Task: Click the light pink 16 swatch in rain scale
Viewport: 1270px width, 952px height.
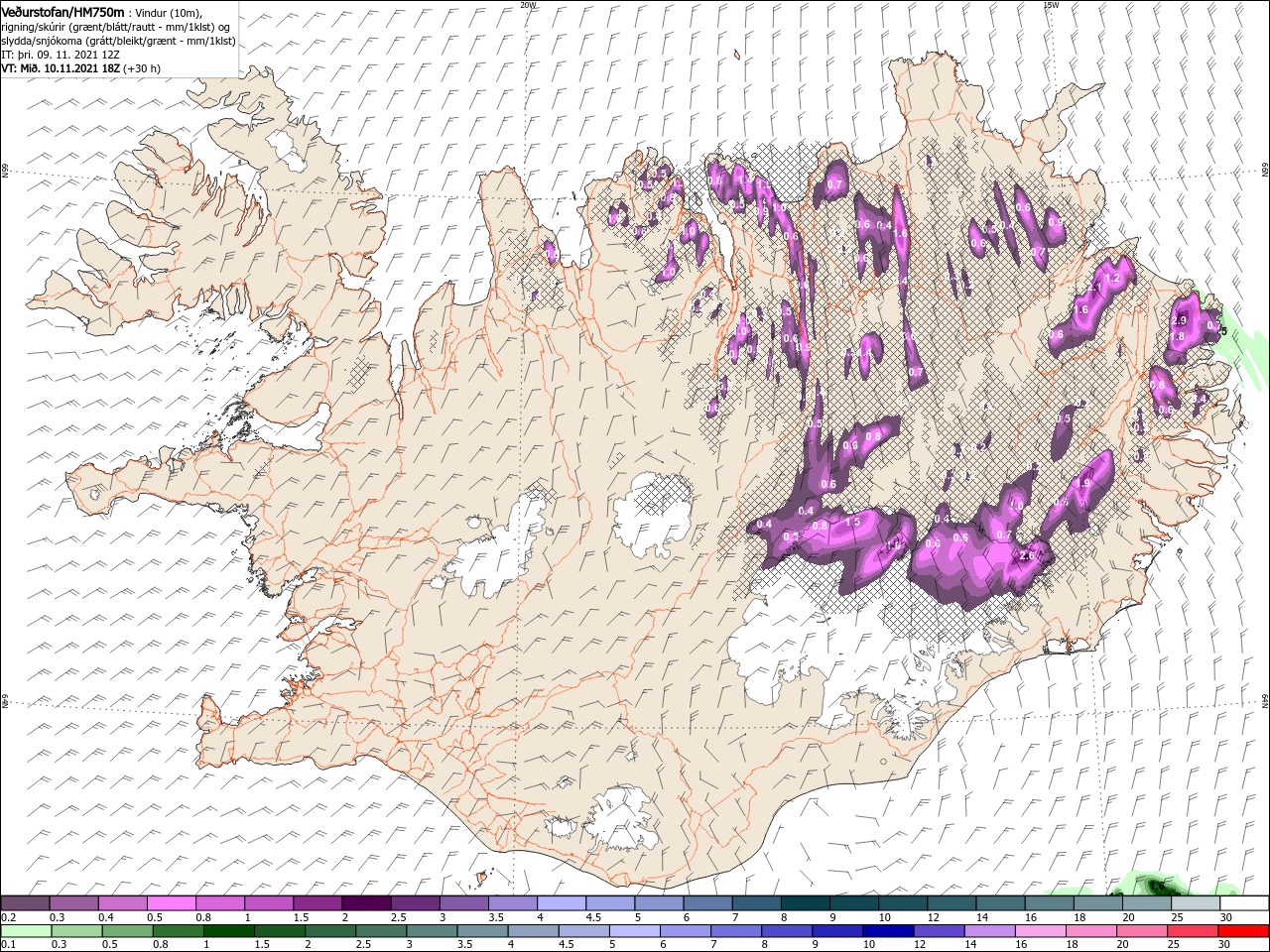Action: 1040,931
